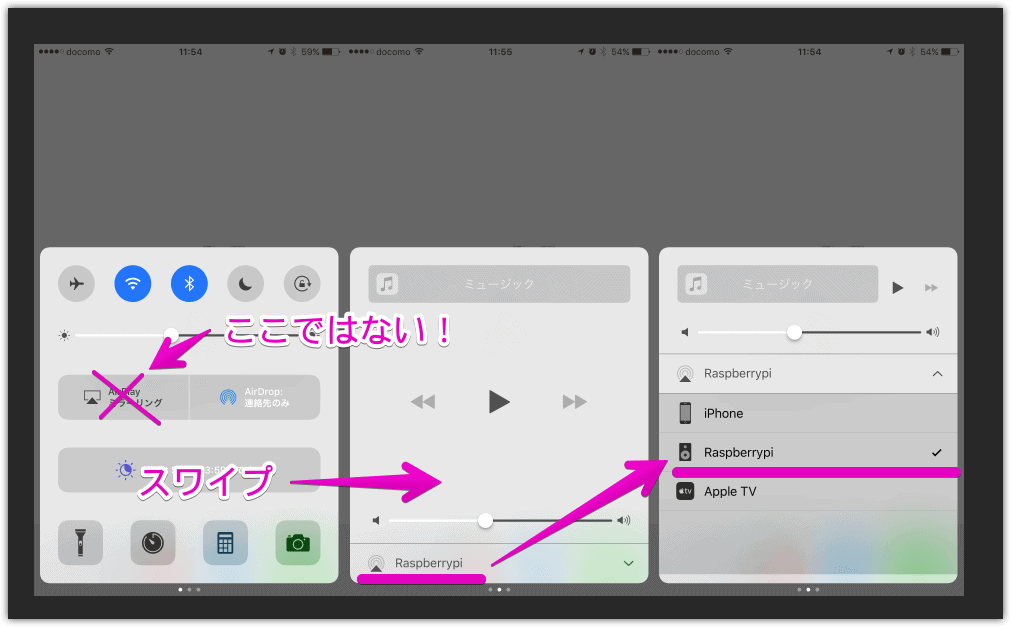
Task: Click the volume knob above the AirPlay device list
Action: pos(794,332)
